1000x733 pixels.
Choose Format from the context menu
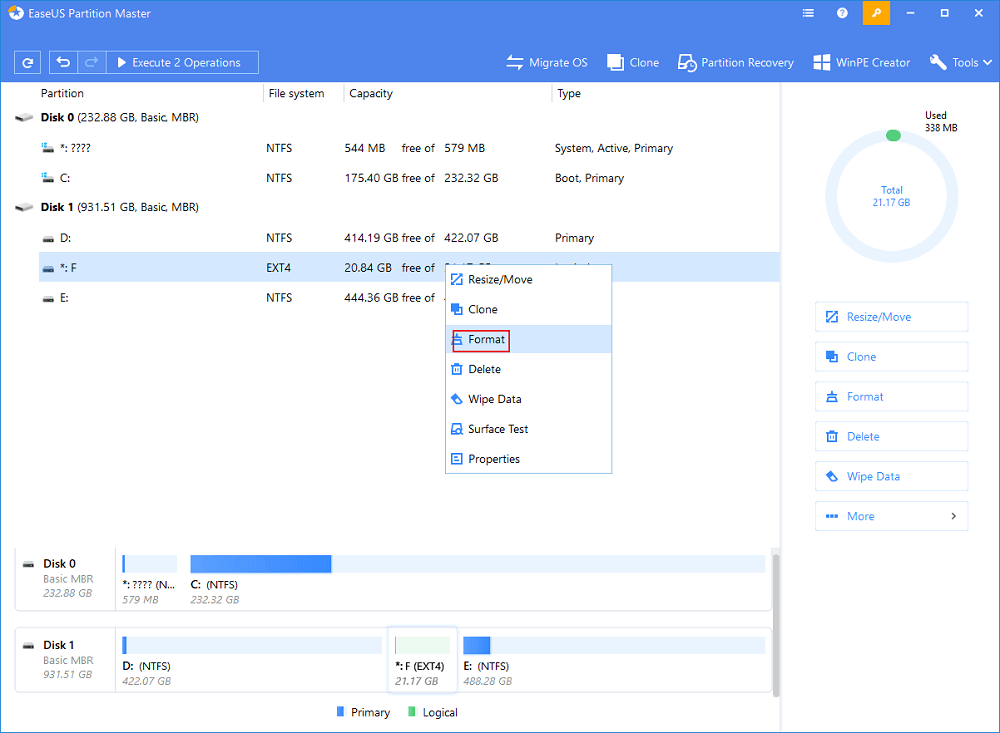tap(486, 340)
